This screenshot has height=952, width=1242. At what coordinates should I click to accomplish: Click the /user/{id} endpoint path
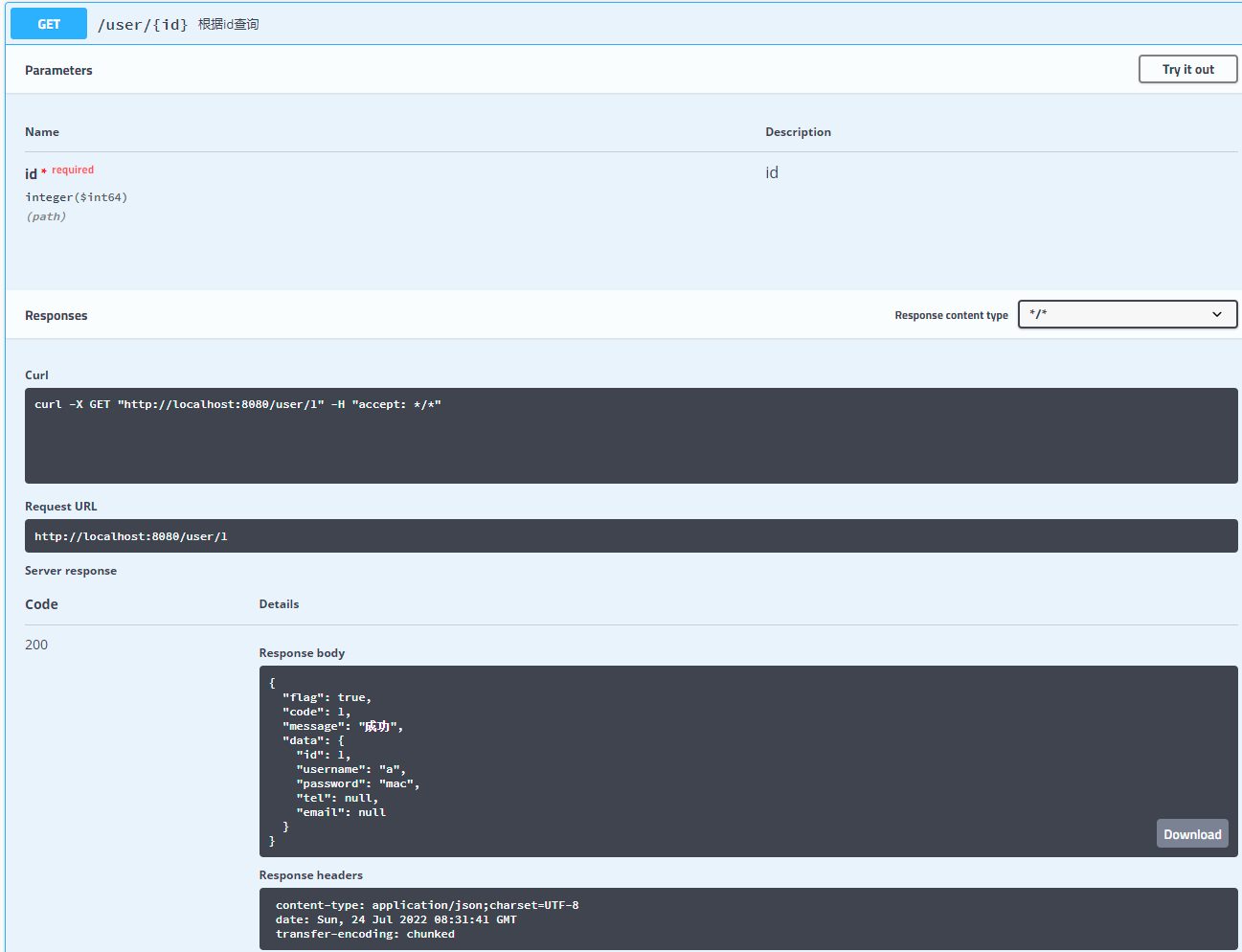pos(143,25)
